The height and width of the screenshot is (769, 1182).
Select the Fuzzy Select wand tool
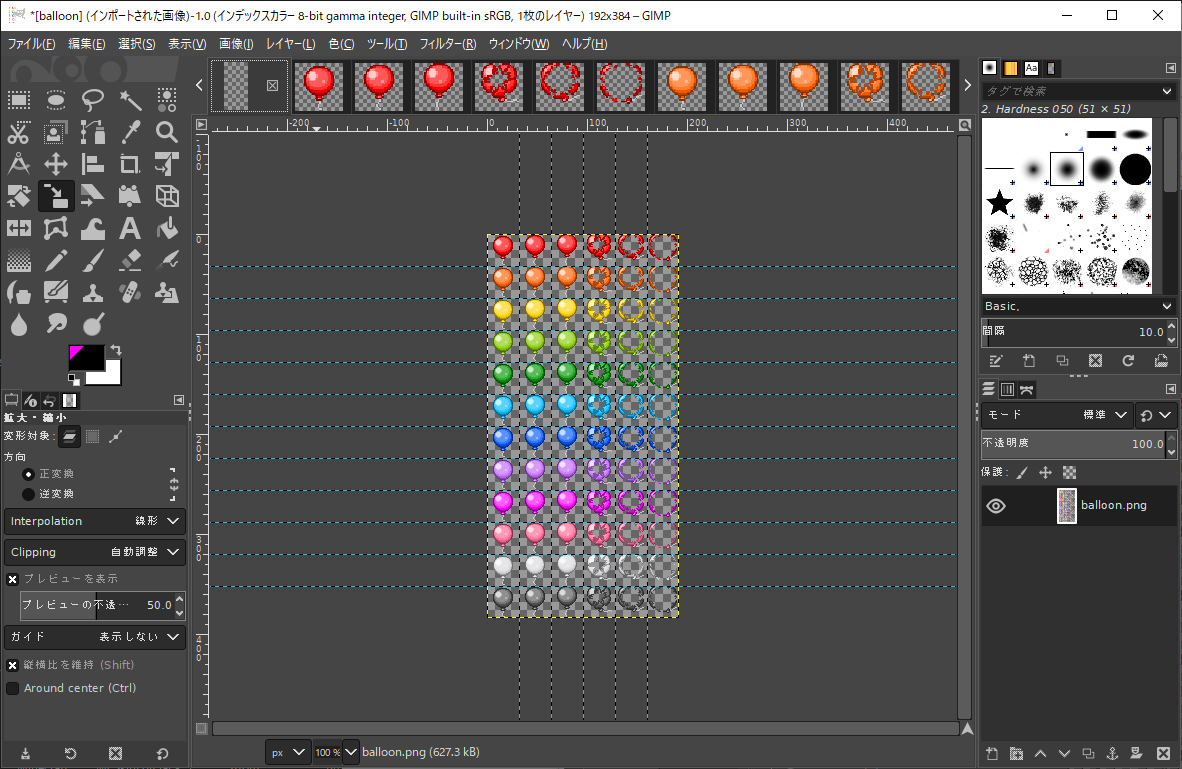[x=130, y=100]
